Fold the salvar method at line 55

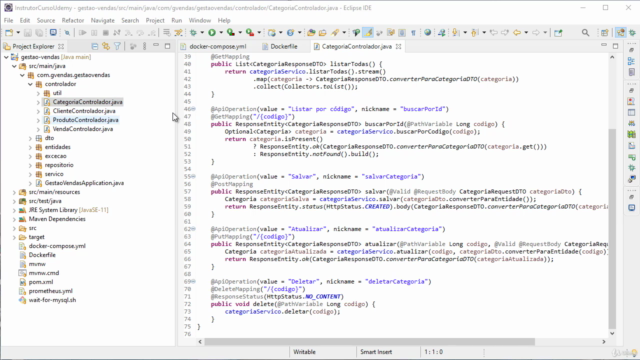click(x=193, y=176)
